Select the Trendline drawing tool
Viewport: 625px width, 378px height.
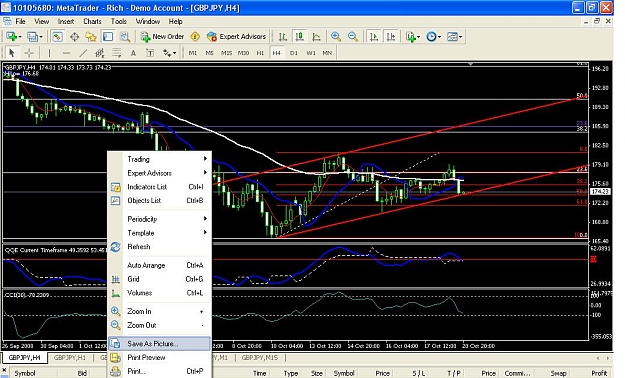pyautogui.click(x=83, y=53)
